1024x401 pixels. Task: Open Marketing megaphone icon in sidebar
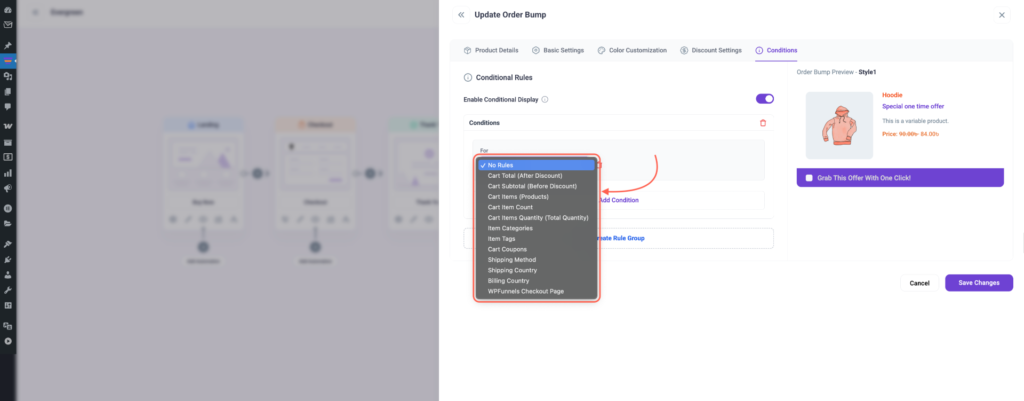[x=8, y=189]
